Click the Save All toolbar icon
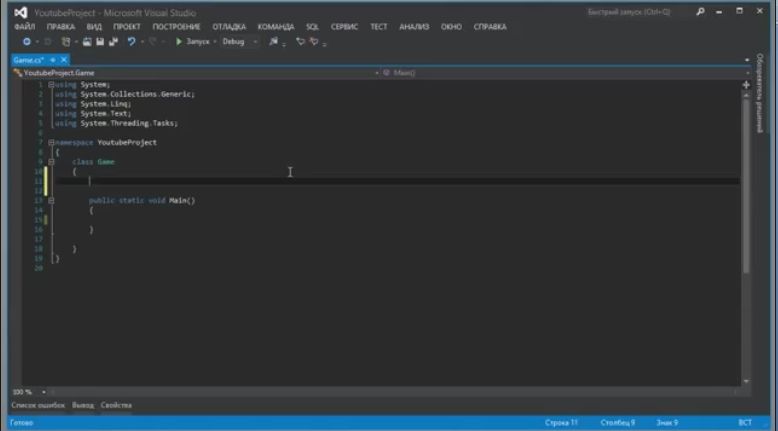Screen dimensions: 778x431 click(x=114, y=42)
